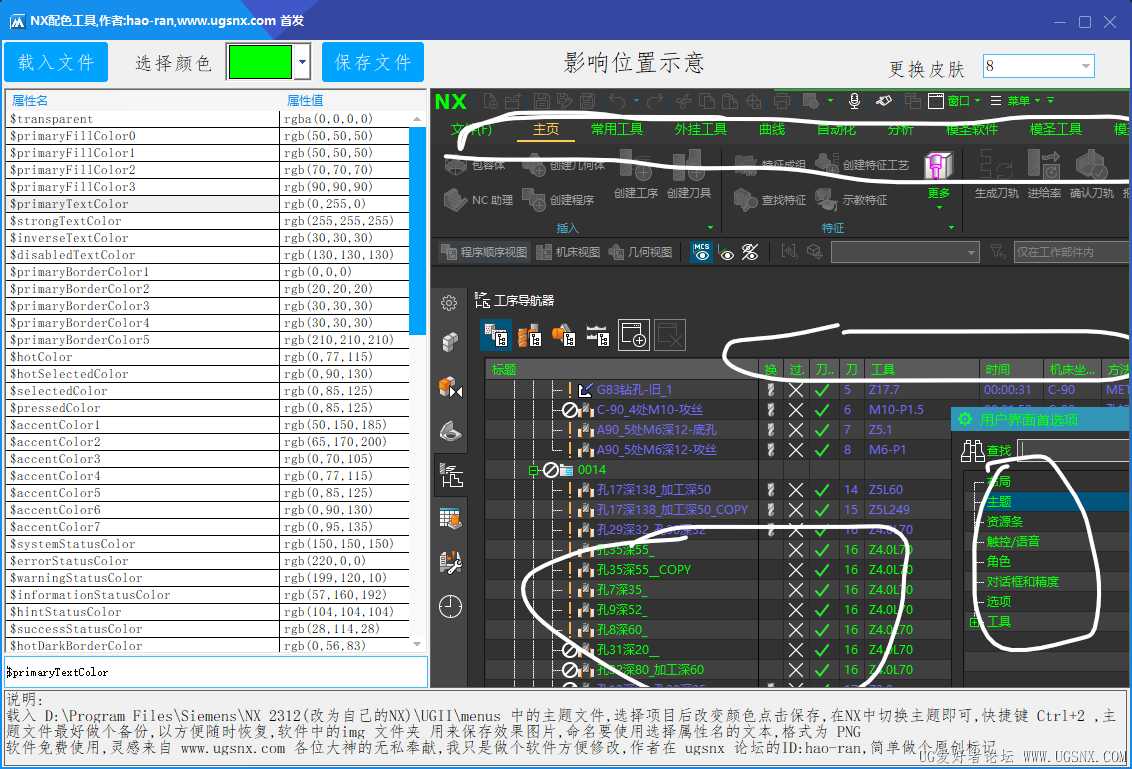The height and width of the screenshot is (769, 1132).
Task: Switch to the 外挂工具 ribbon tab
Action: (700, 129)
